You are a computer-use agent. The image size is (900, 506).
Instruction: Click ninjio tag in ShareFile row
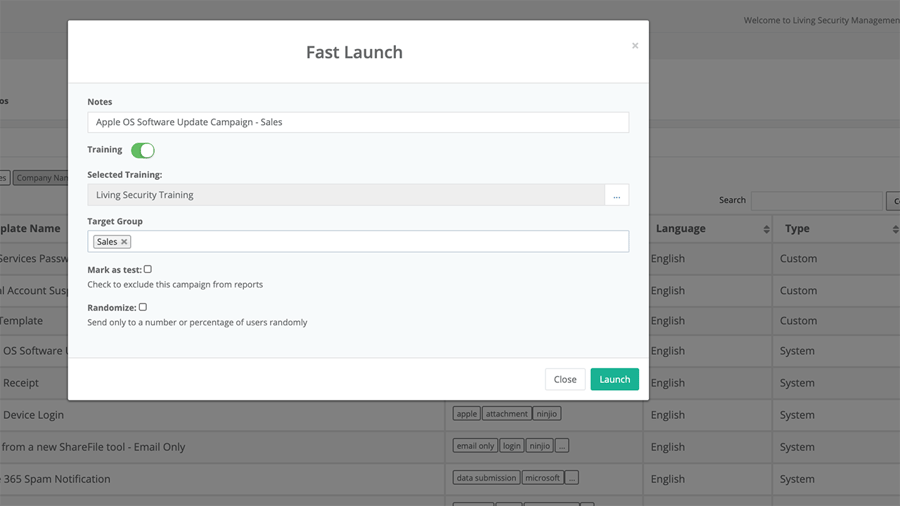click(x=540, y=446)
